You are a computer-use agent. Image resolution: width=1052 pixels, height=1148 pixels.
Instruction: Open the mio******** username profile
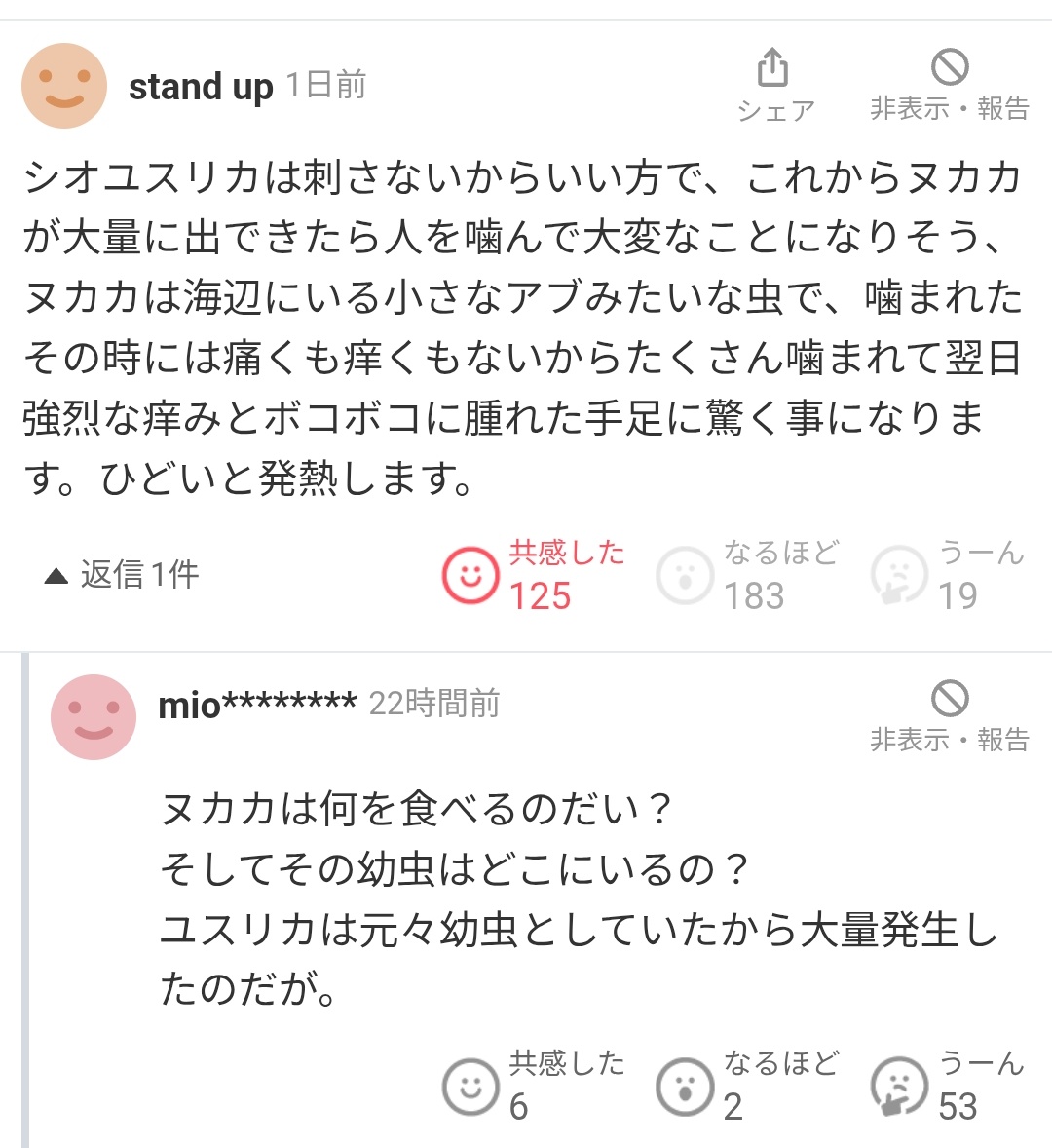click(257, 704)
